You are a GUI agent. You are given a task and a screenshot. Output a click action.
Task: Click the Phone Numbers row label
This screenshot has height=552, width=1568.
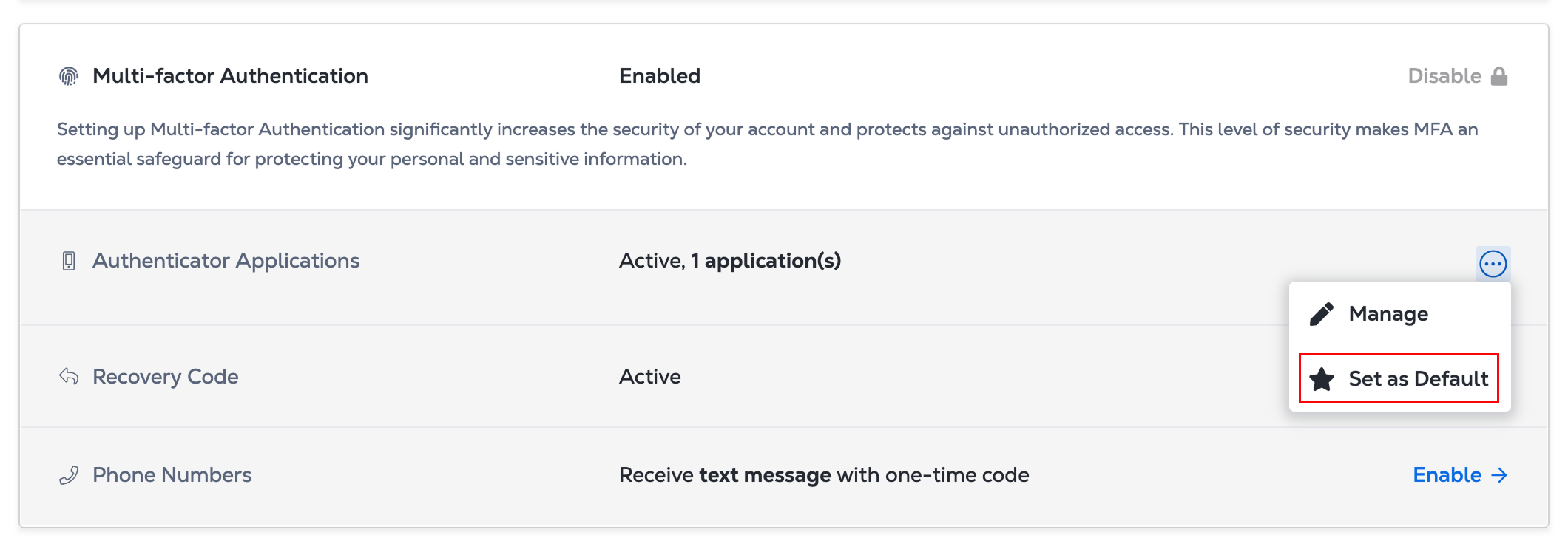coord(172,475)
